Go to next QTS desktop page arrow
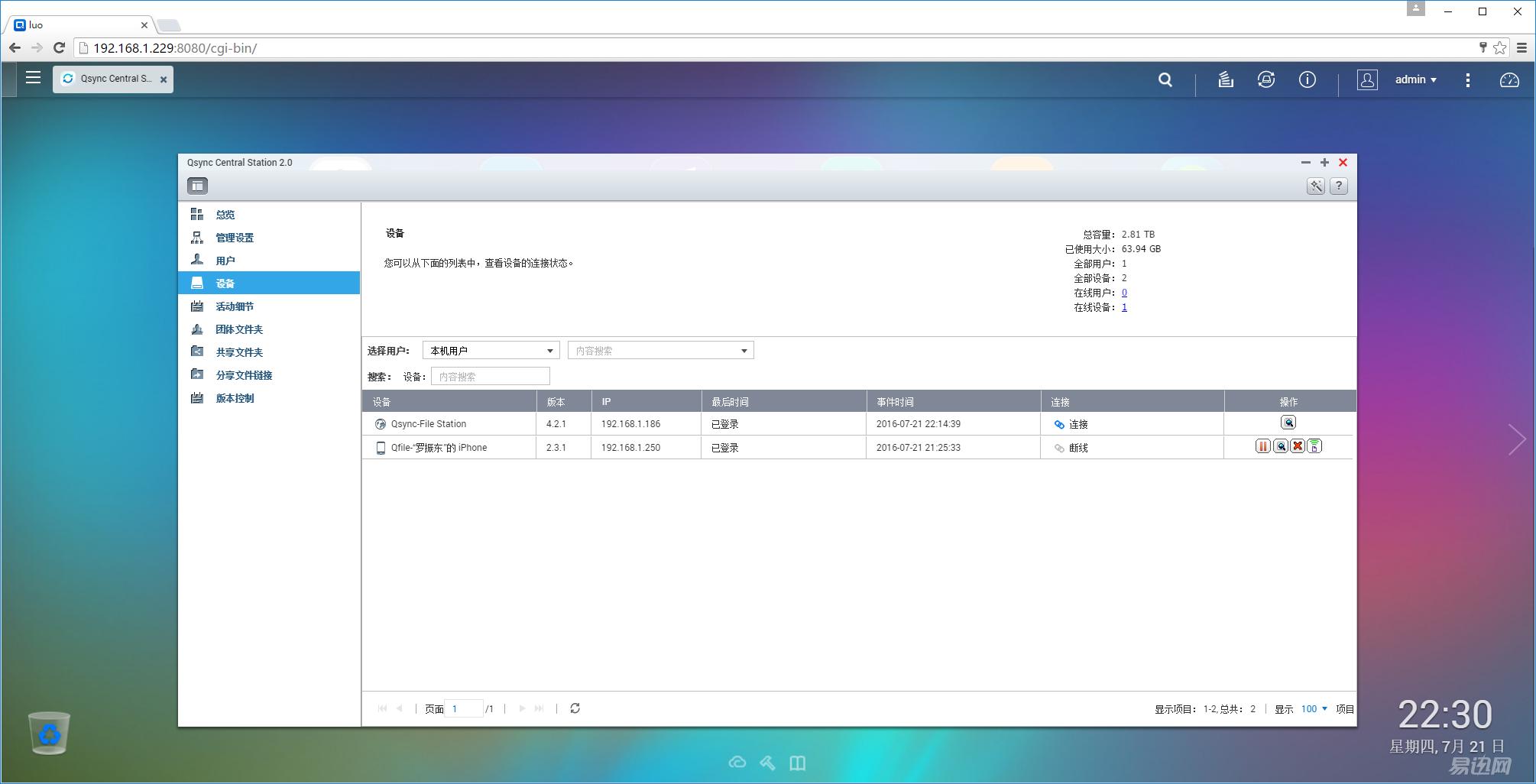The image size is (1536, 784). [1517, 439]
